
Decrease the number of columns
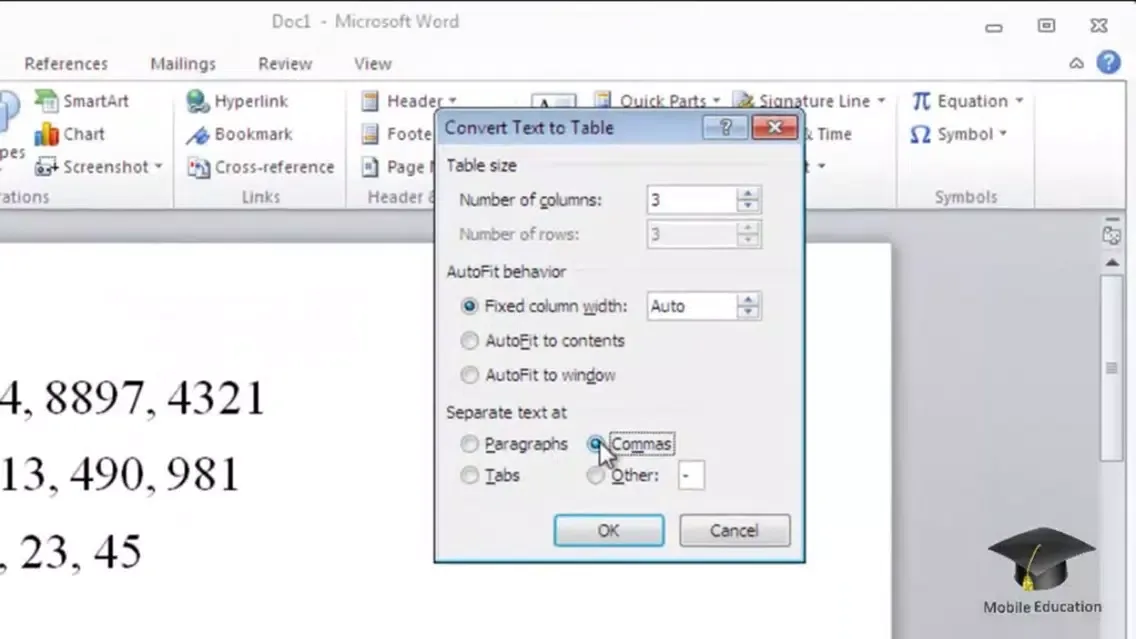click(x=748, y=206)
